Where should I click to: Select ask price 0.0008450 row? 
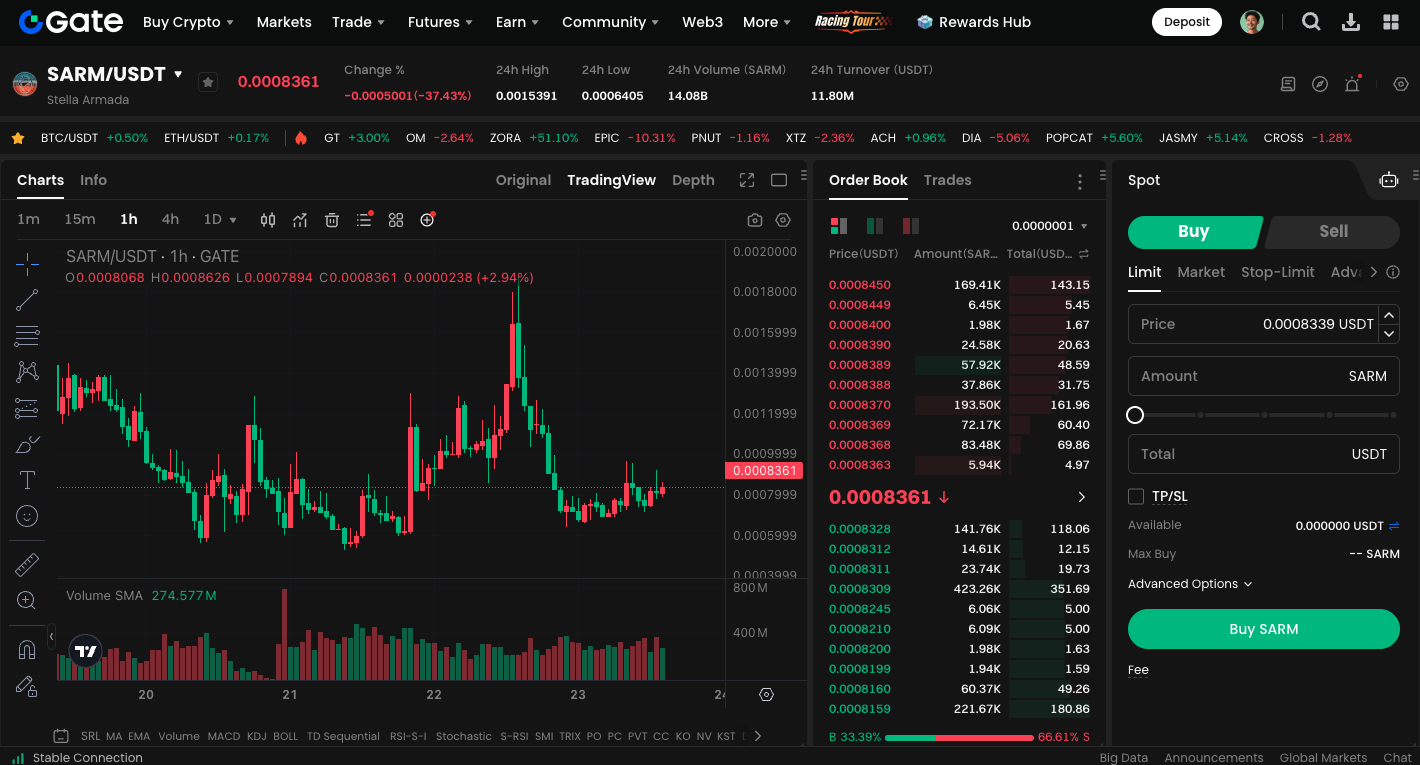[x=959, y=285]
